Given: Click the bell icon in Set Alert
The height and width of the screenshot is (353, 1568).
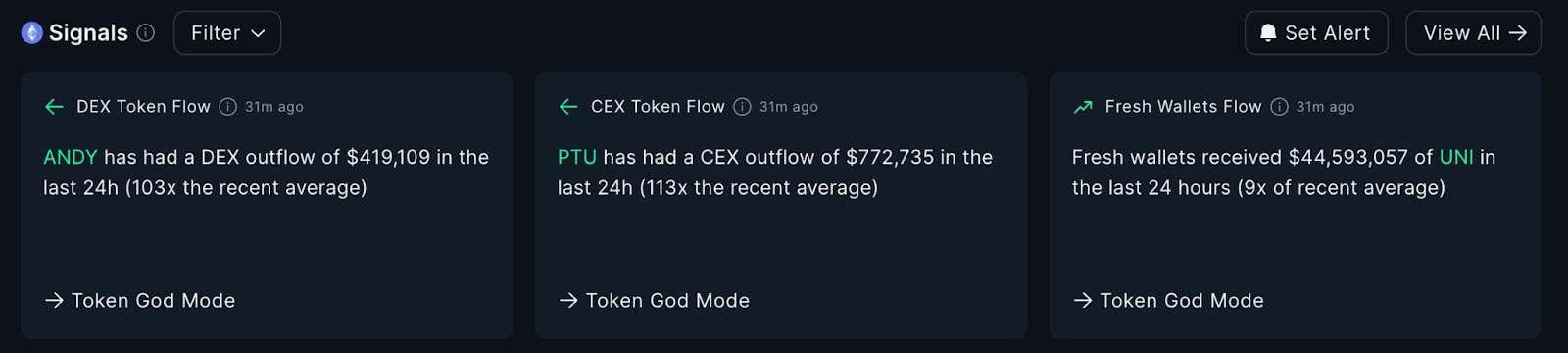Looking at the screenshot, I should 1268,33.
